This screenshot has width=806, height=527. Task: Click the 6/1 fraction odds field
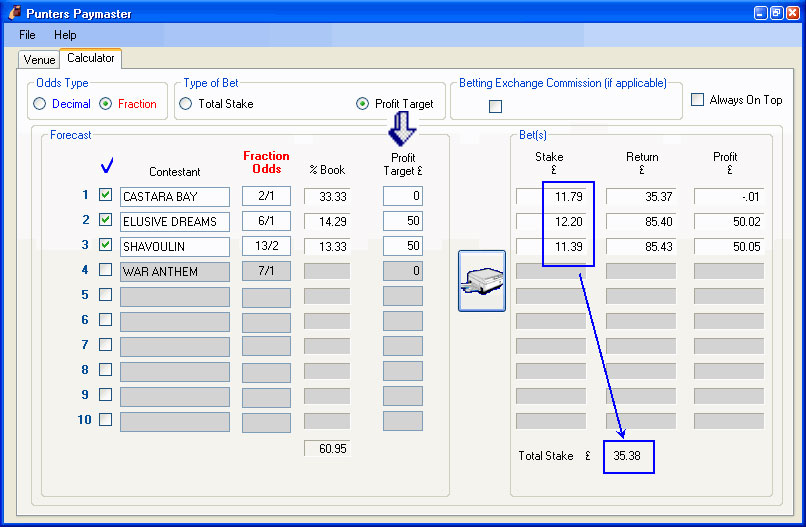(x=266, y=221)
